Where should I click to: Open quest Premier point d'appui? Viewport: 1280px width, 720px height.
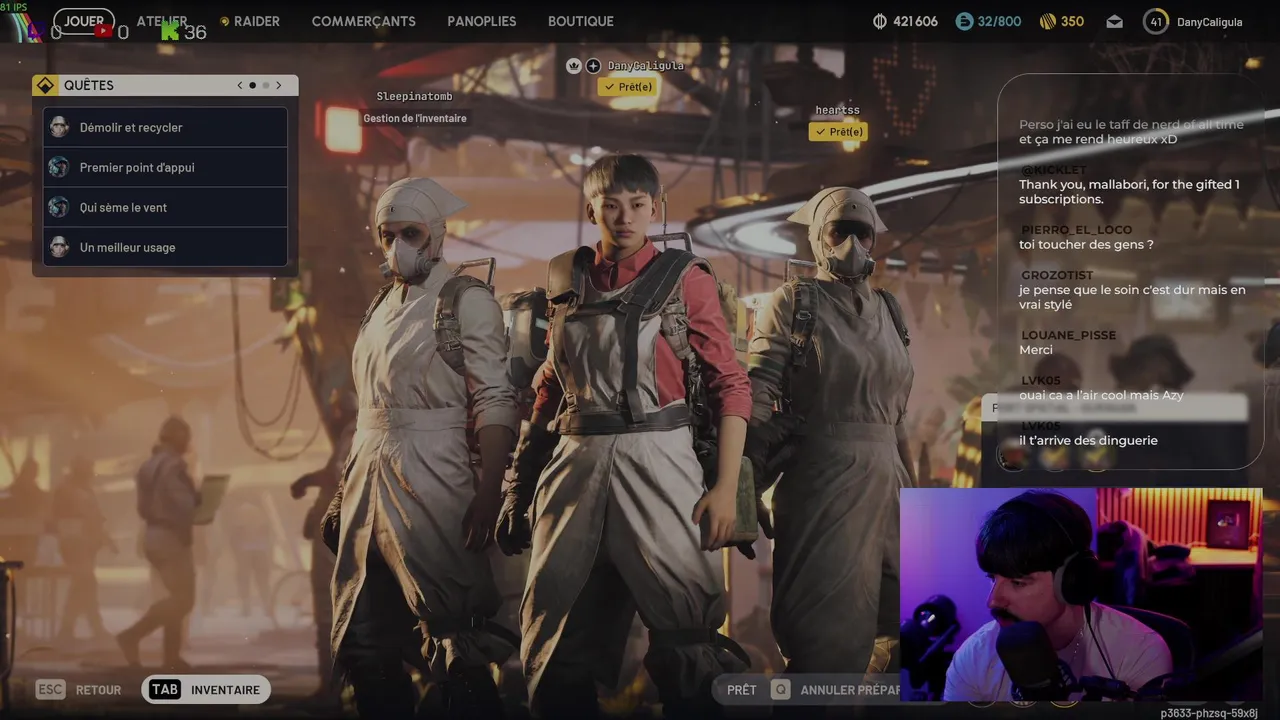click(165, 167)
